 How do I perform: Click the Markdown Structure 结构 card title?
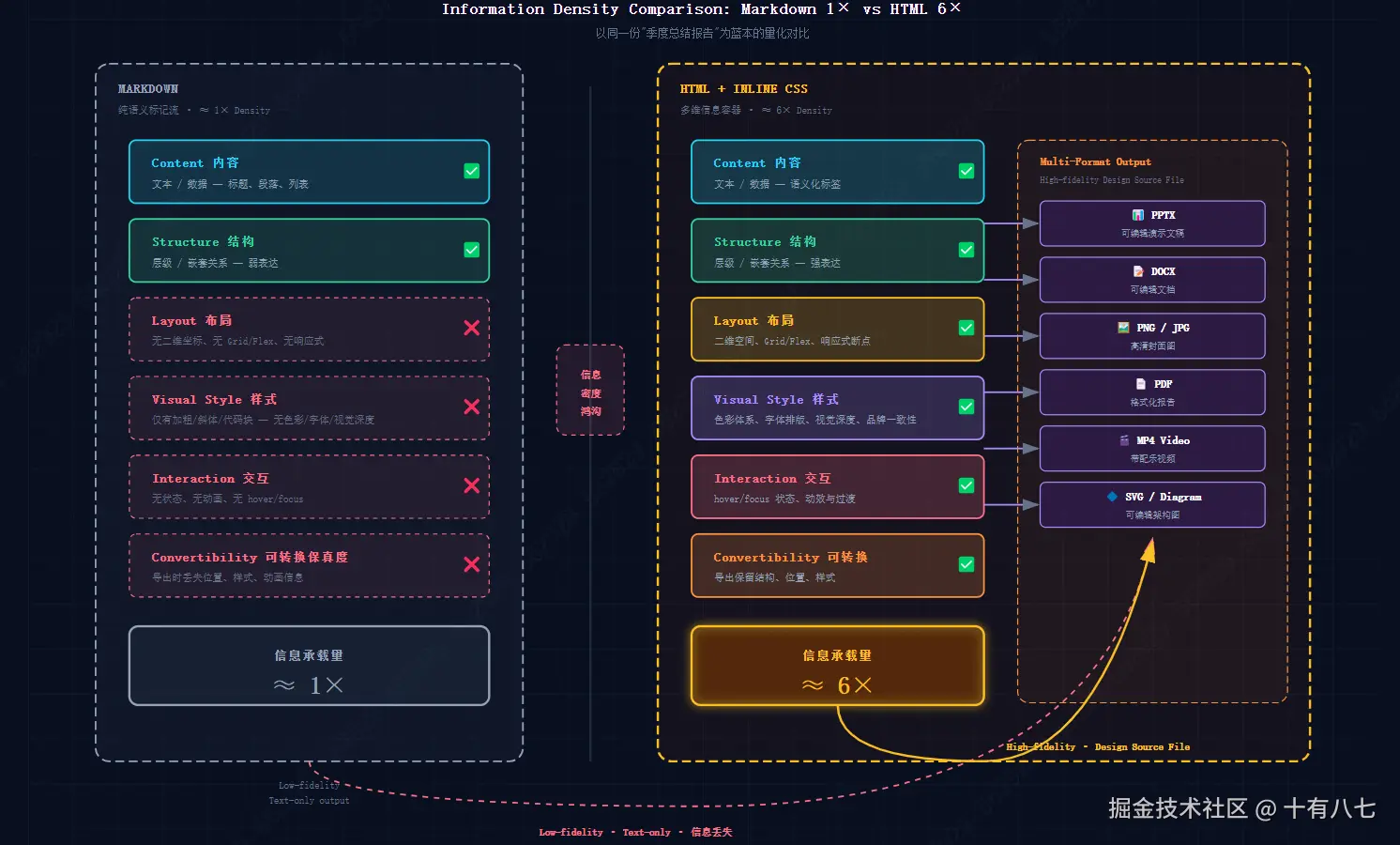pos(203,241)
